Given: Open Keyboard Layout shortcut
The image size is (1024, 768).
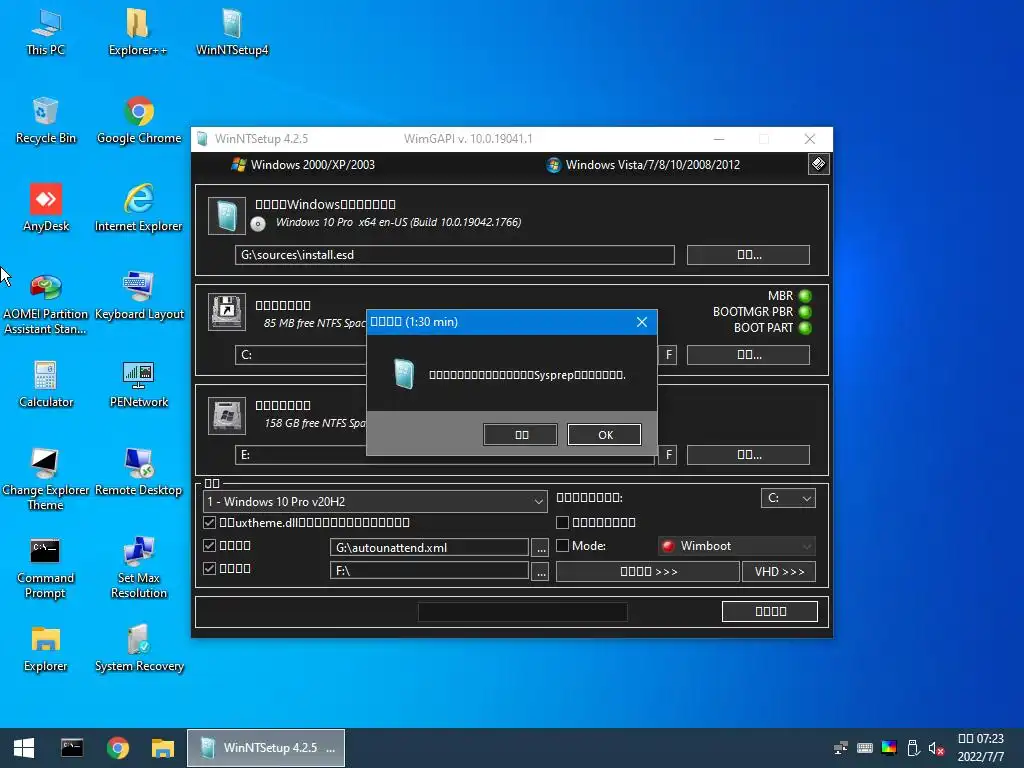Looking at the screenshot, I should [x=138, y=296].
